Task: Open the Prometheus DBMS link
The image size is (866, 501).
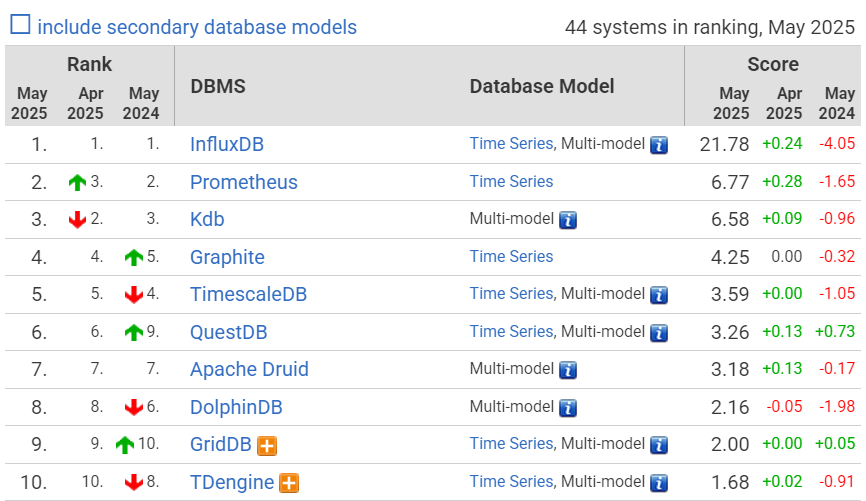Action: (244, 182)
